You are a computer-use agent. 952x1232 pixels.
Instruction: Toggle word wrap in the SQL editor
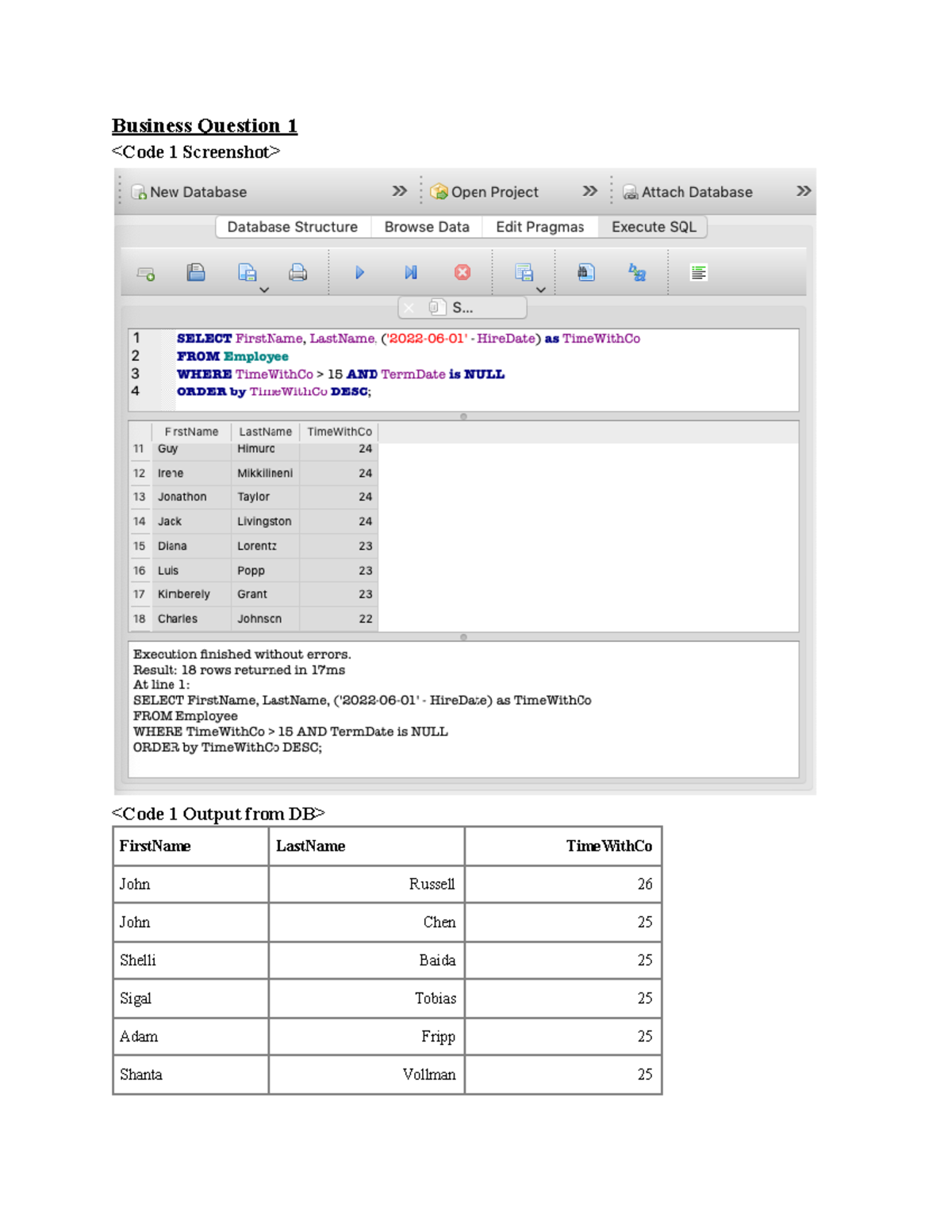click(x=698, y=272)
